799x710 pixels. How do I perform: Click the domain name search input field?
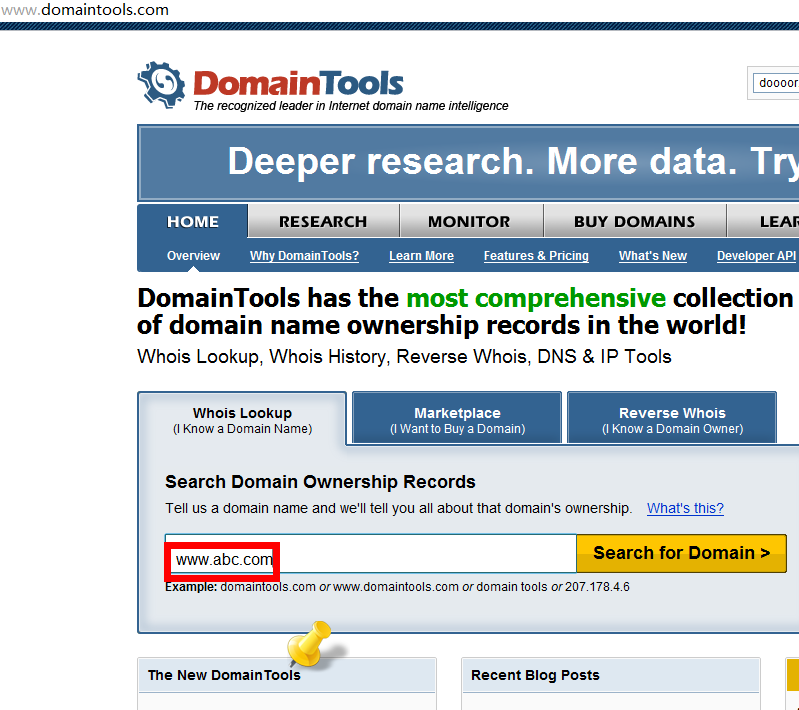click(x=370, y=554)
